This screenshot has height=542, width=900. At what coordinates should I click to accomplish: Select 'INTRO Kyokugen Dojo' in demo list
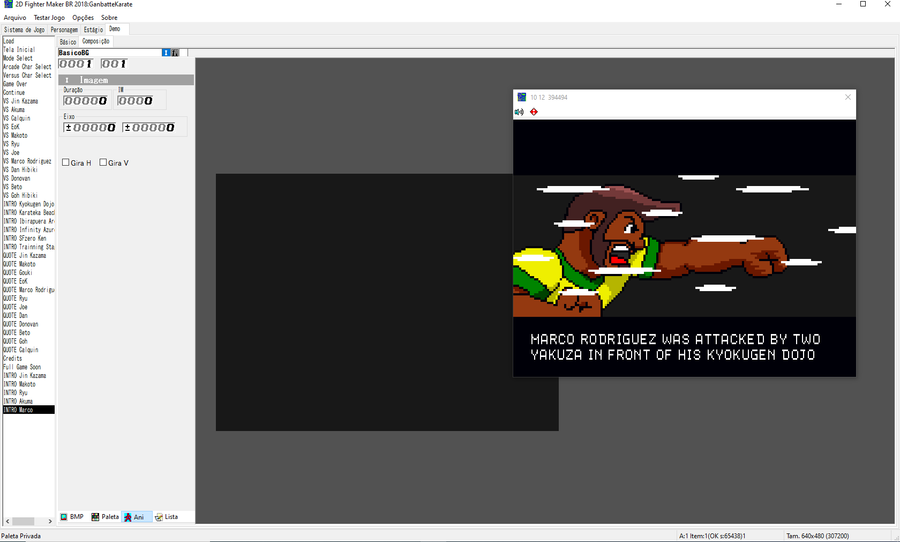(x=29, y=204)
